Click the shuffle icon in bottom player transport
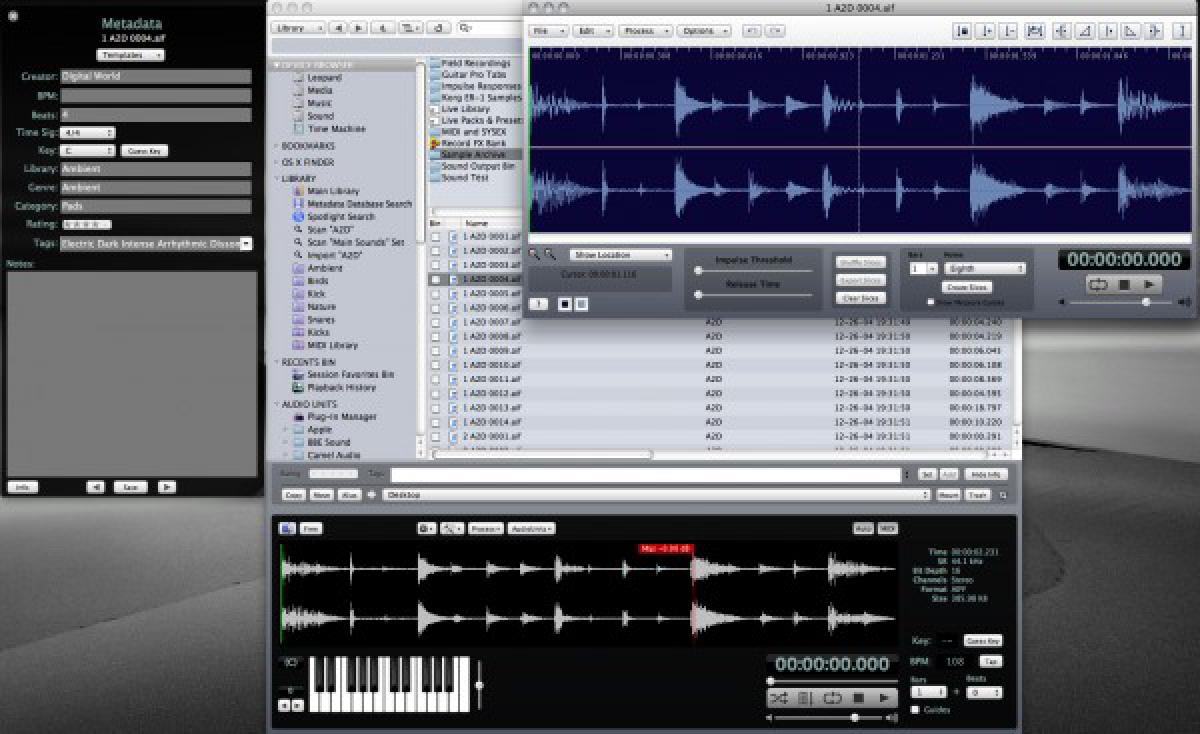The width and height of the screenshot is (1200, 734). 780,698
